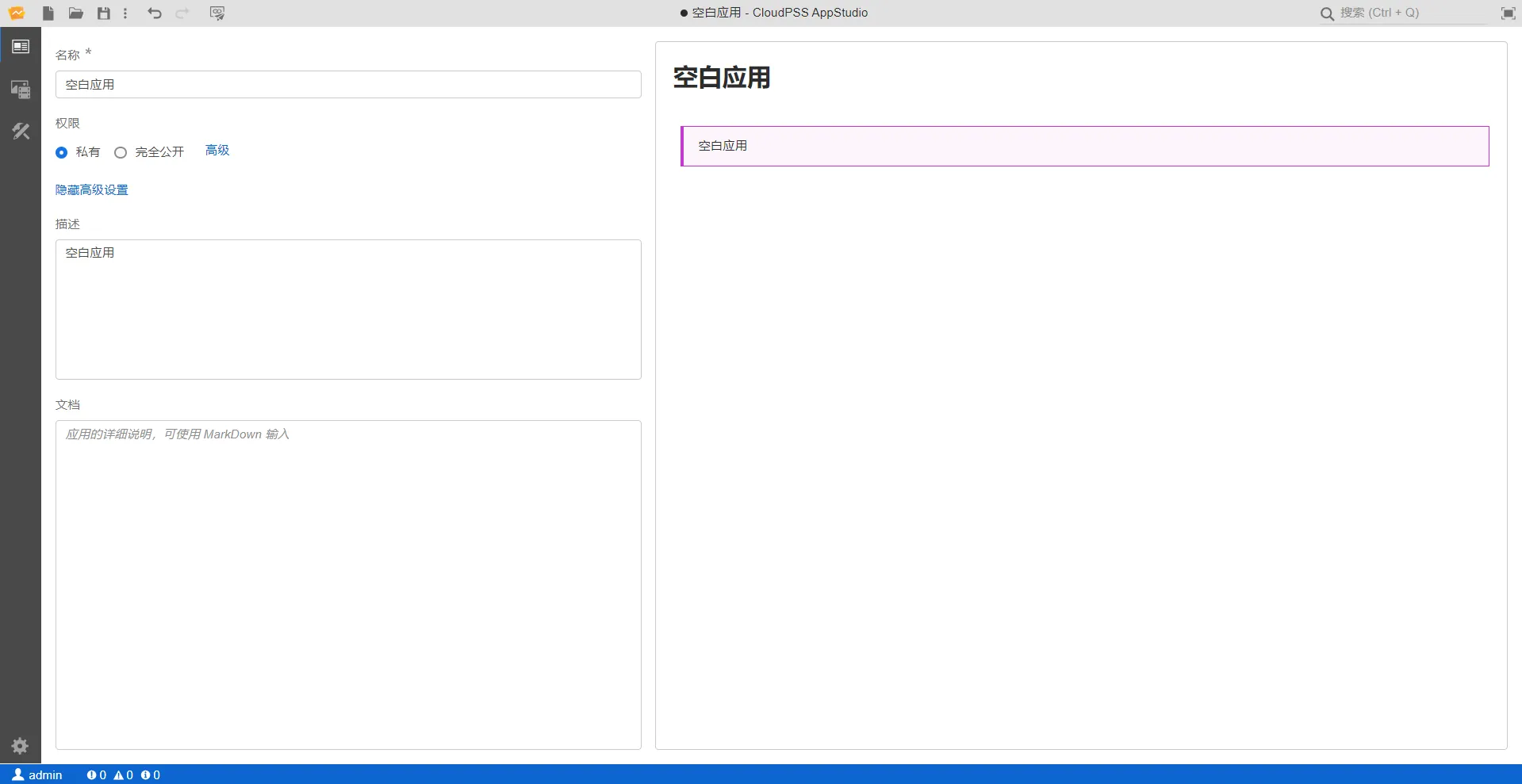Edit the 名称 input field
The width and height of the screenshot is (1522, 784).
348,85
